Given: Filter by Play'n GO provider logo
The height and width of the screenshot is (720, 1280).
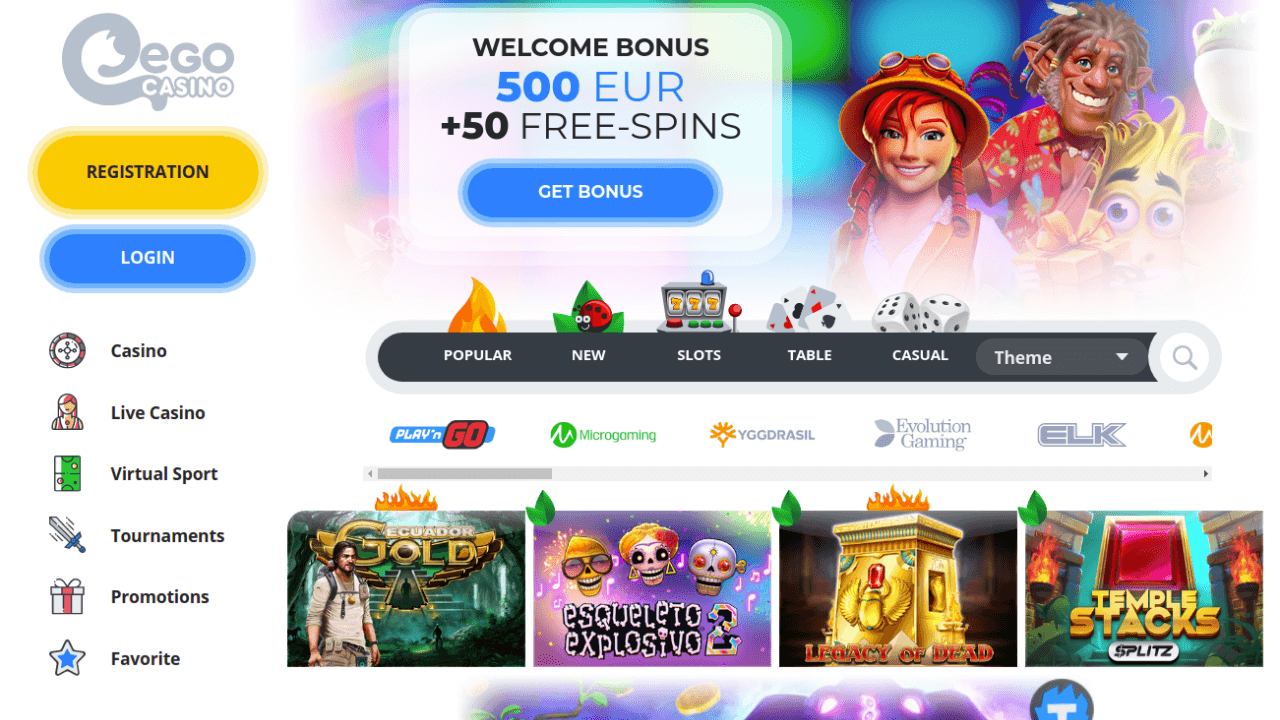Looking at the screenshot, I should [x=442, y=435].
